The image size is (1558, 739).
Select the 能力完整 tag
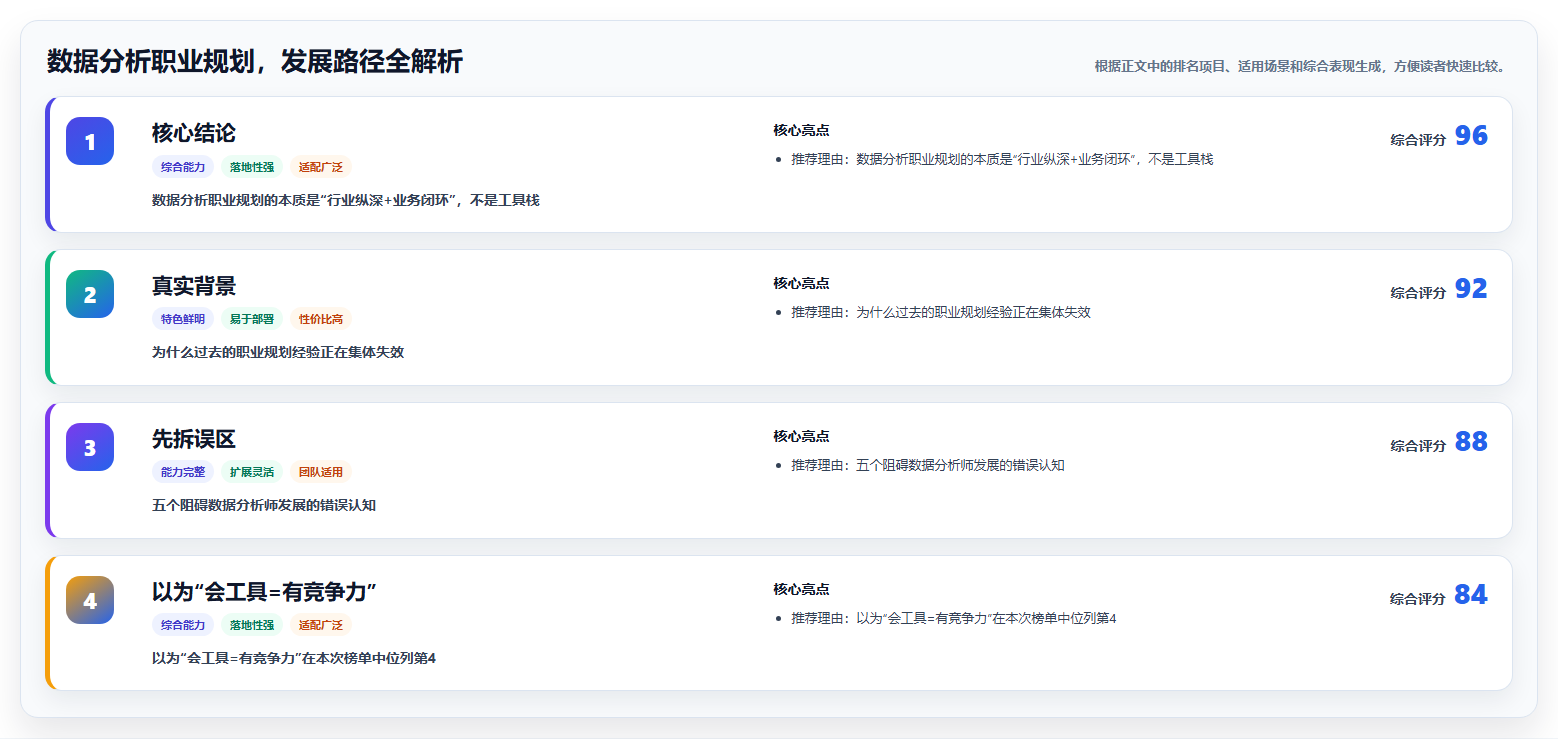pos(183,472)
